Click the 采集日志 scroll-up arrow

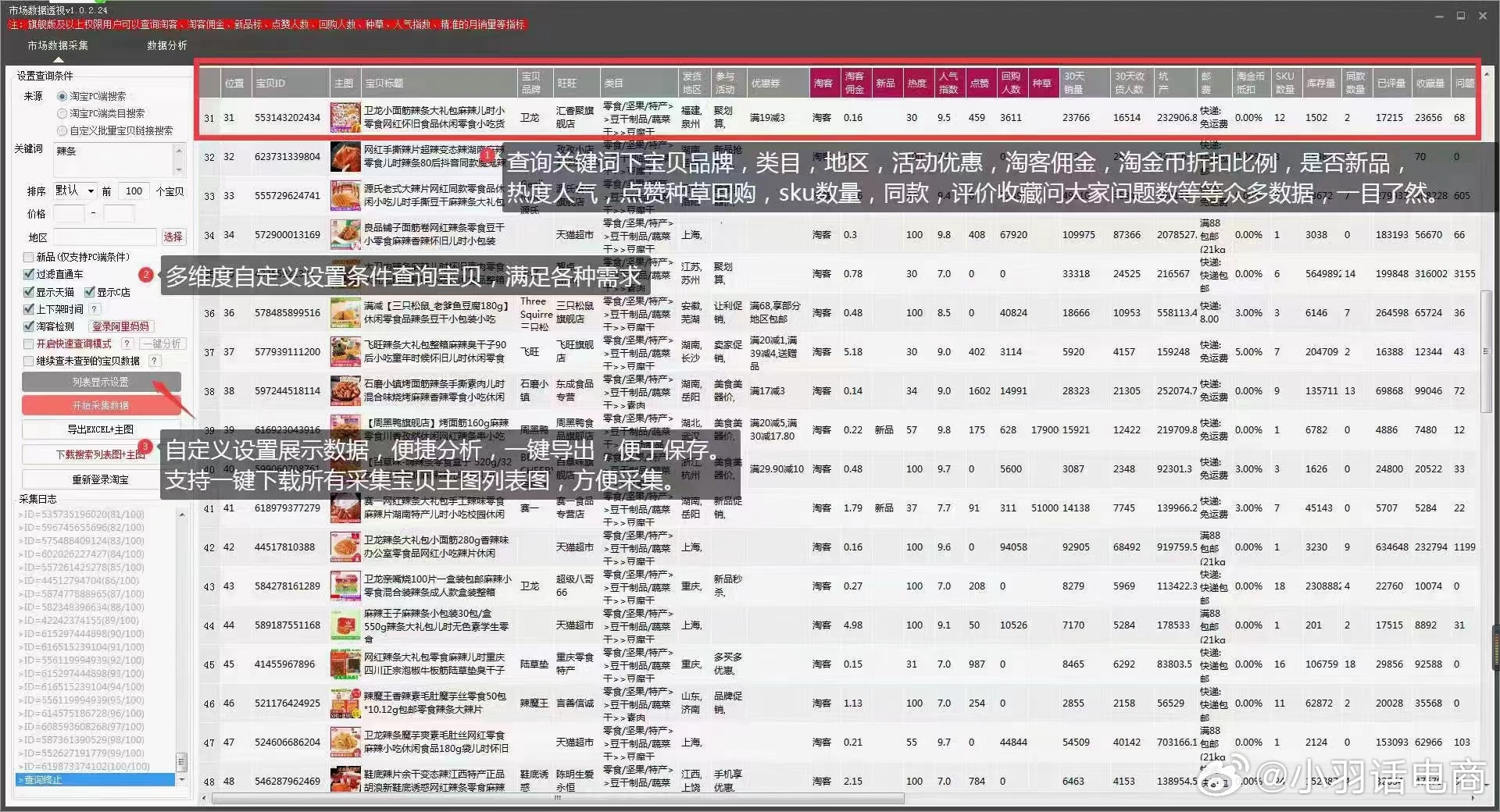click(x=181, y=515)
